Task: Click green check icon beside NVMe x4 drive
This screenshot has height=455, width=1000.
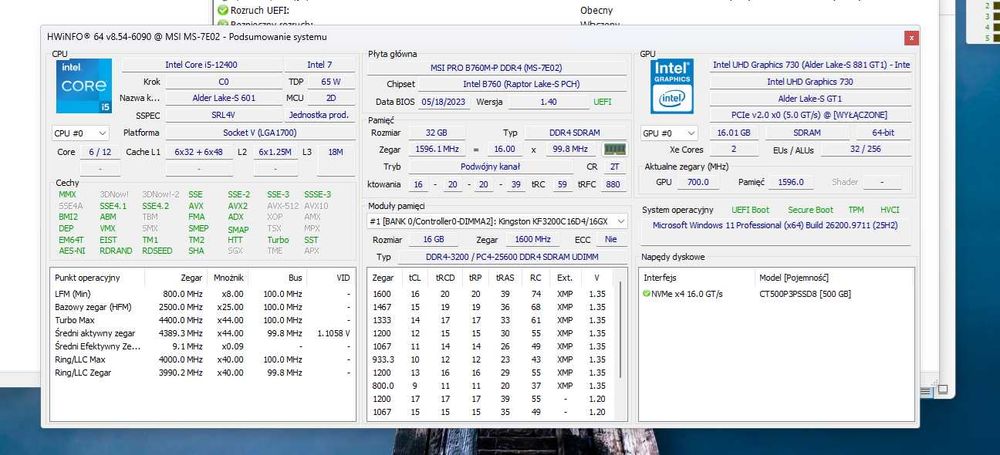Action: tap(646, 294)
